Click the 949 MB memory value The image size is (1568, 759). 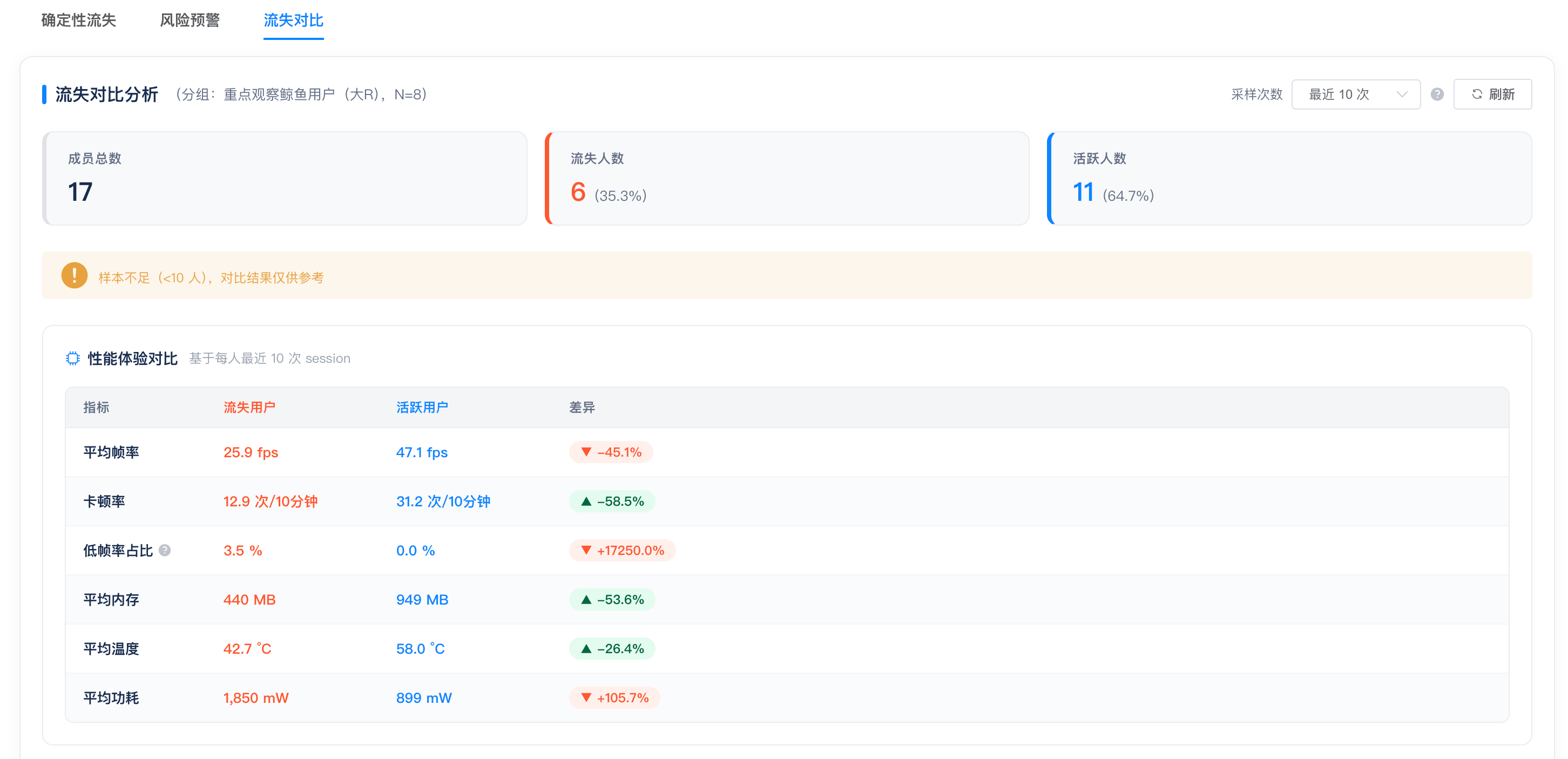click(422, 600)
